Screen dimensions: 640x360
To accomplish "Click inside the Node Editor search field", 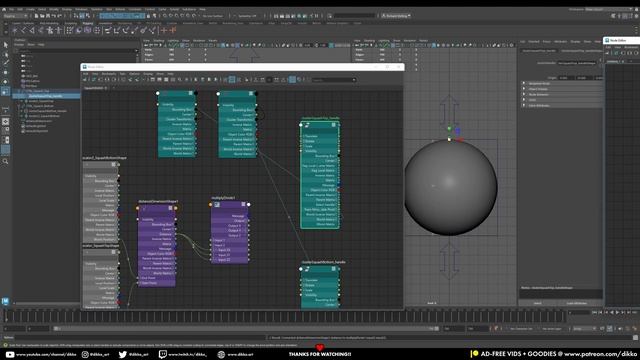I will coord(331,80).
